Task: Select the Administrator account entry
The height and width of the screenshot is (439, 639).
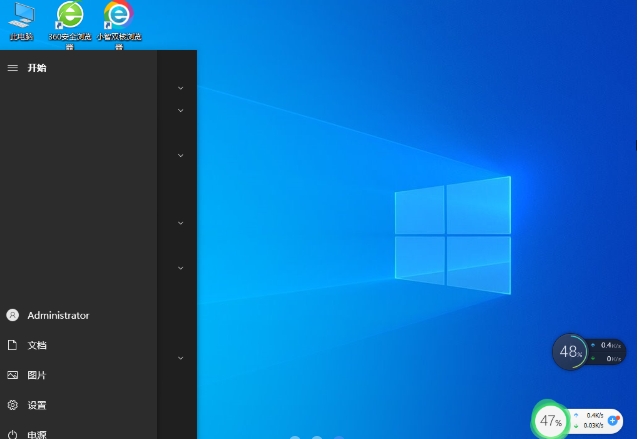Action: pyautogui.click(x=58, y=315)
